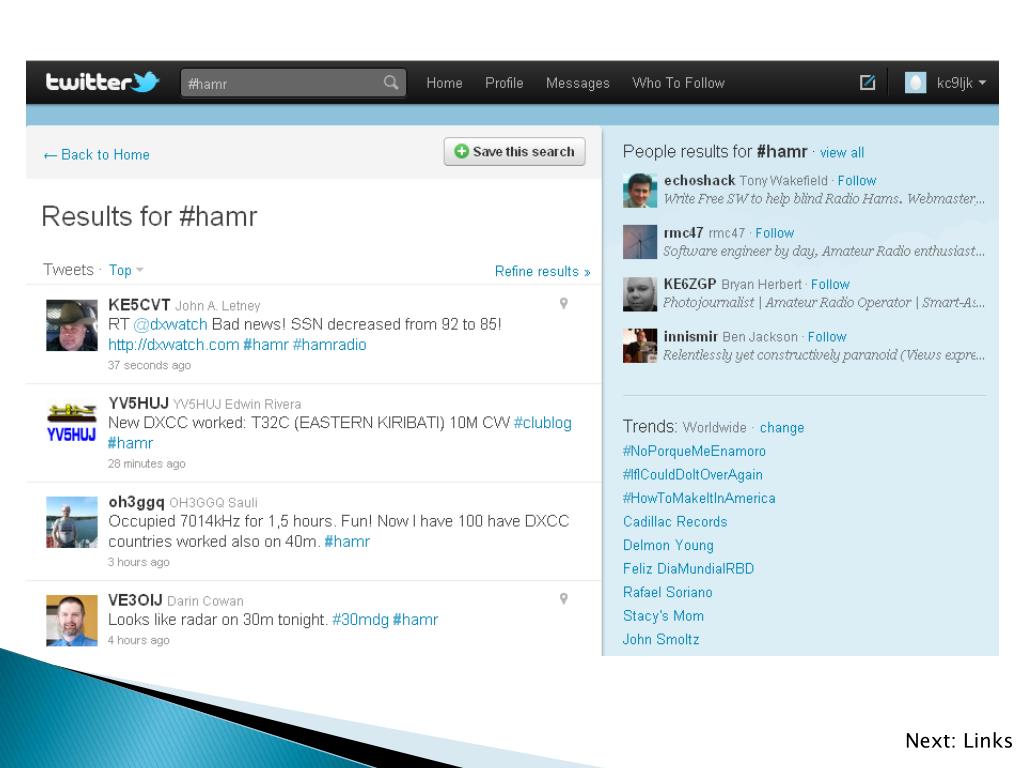Open YV5HUJ username link
The image size is (1024, 768).
click(138, 404)
